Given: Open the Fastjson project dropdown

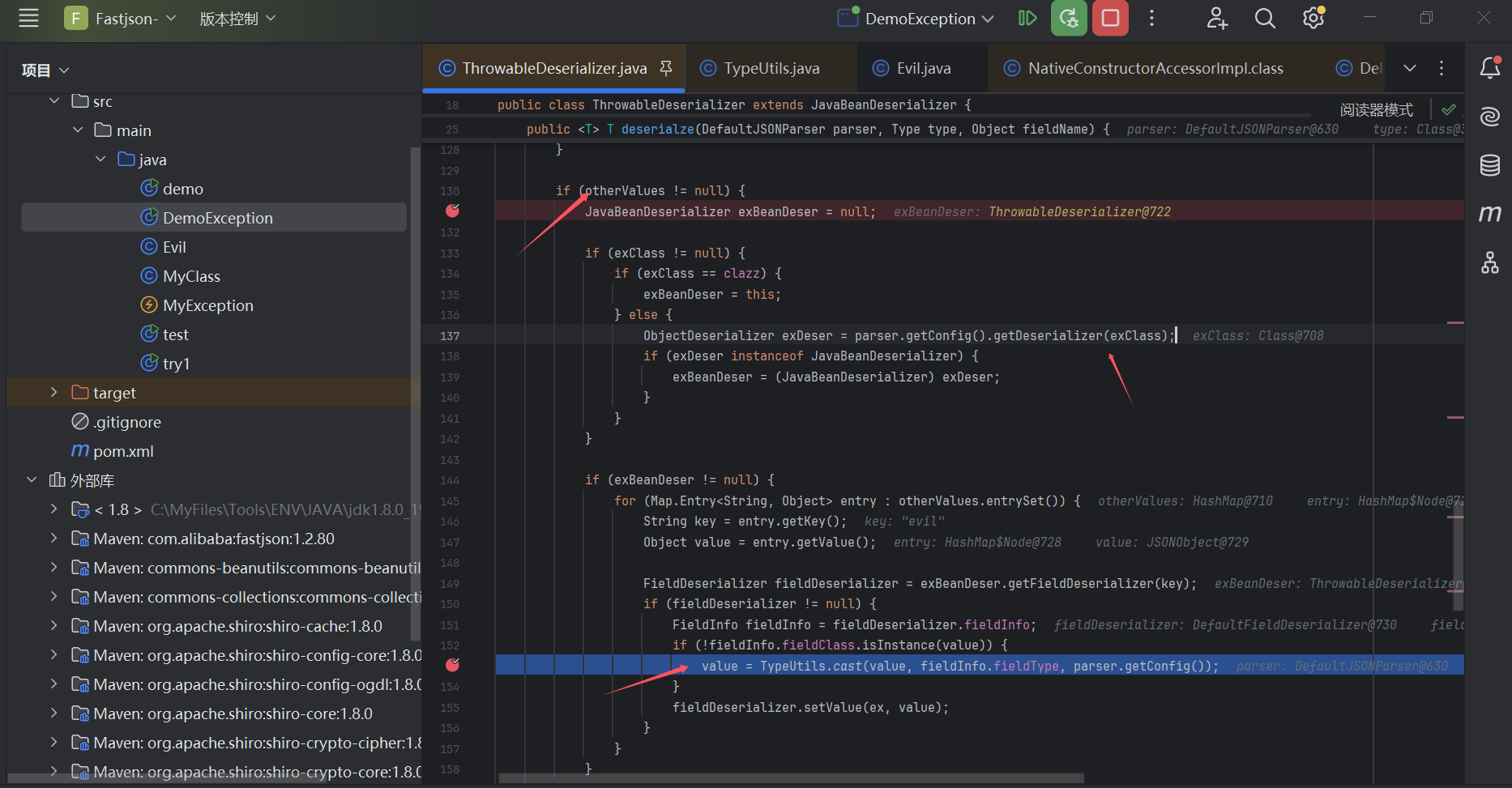Looking at the screenshot, I should coord(121,18).
